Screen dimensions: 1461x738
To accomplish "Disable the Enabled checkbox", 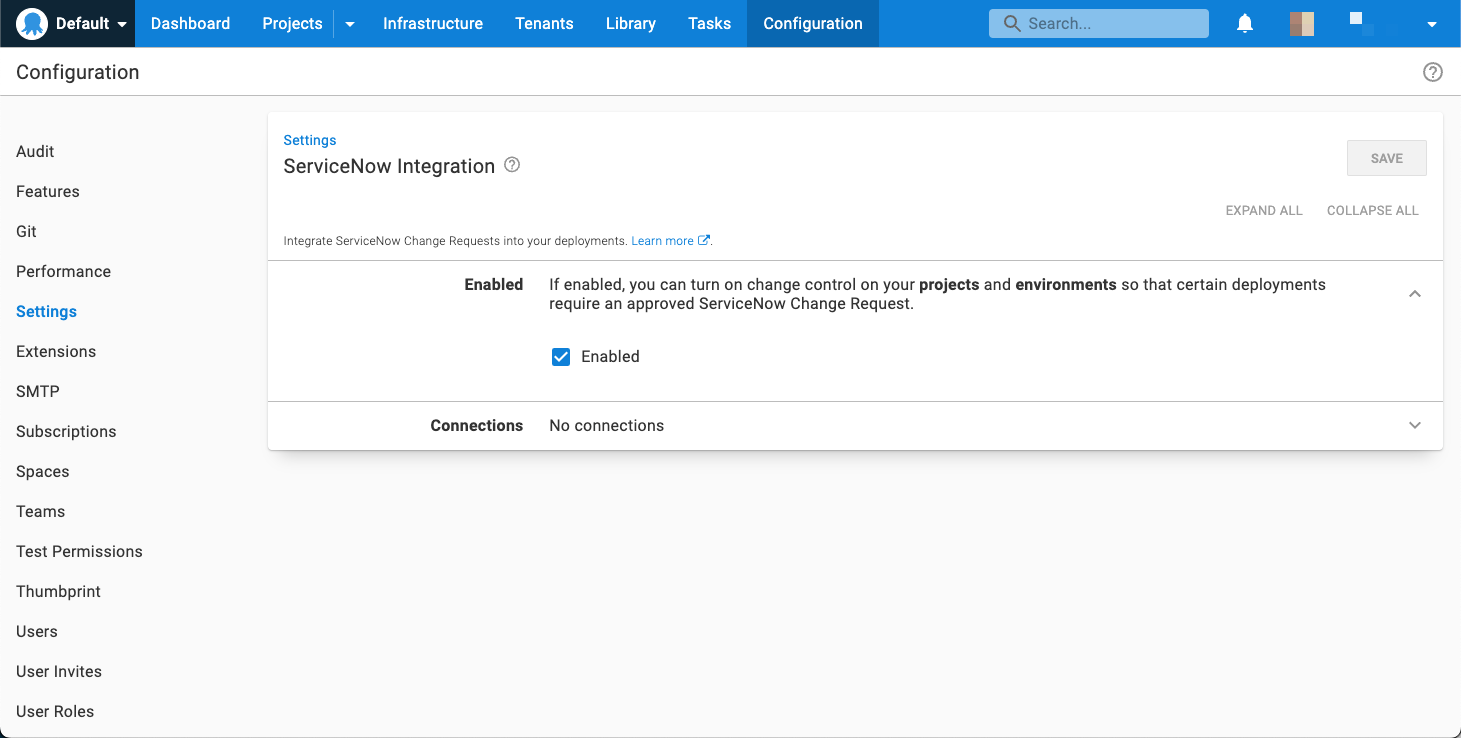I will click(x=561, y=356).
